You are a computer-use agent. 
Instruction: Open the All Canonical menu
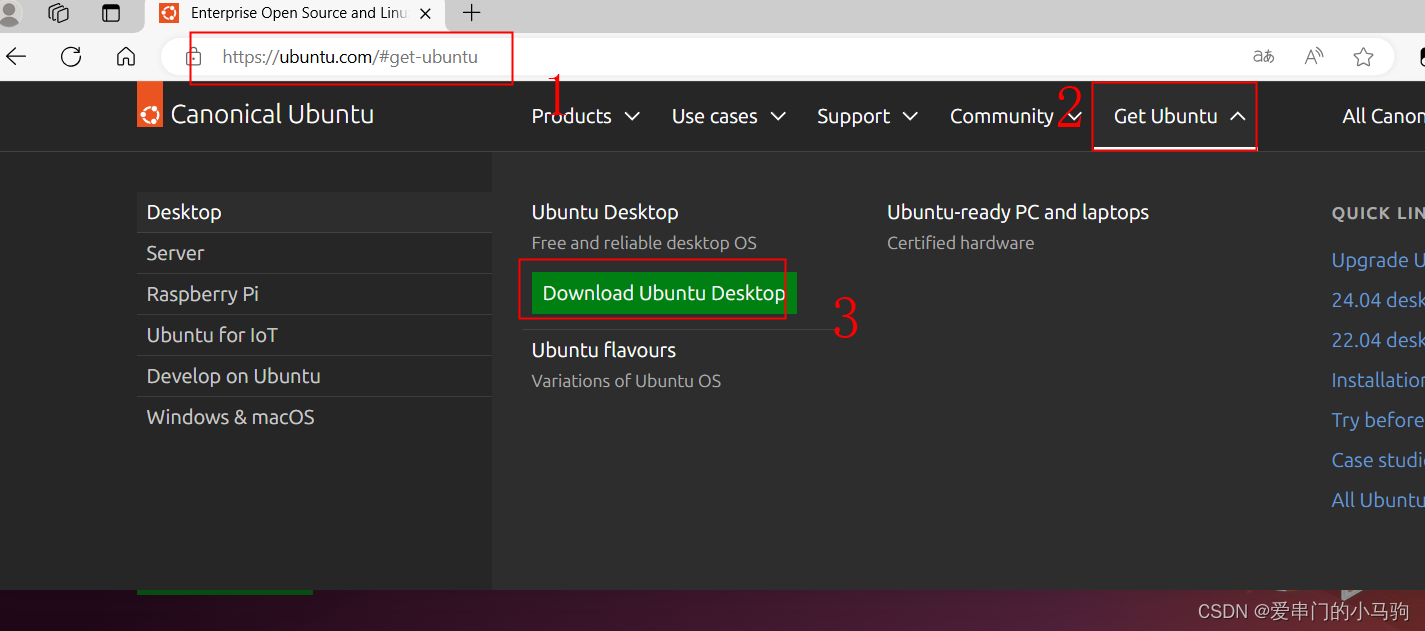coord(1383,116)
